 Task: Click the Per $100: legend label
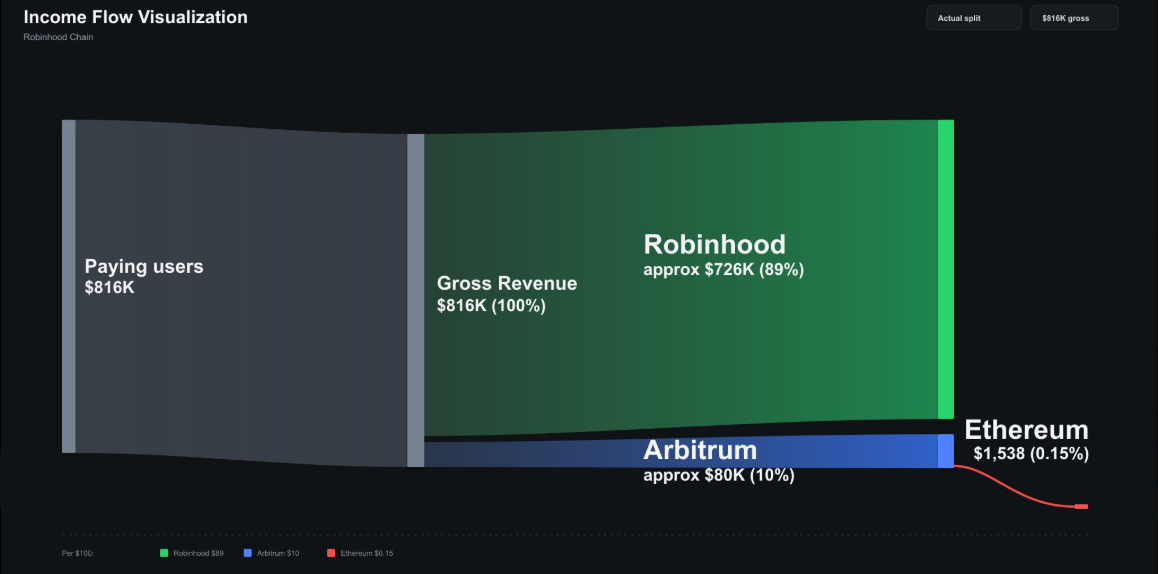point(78,553)
